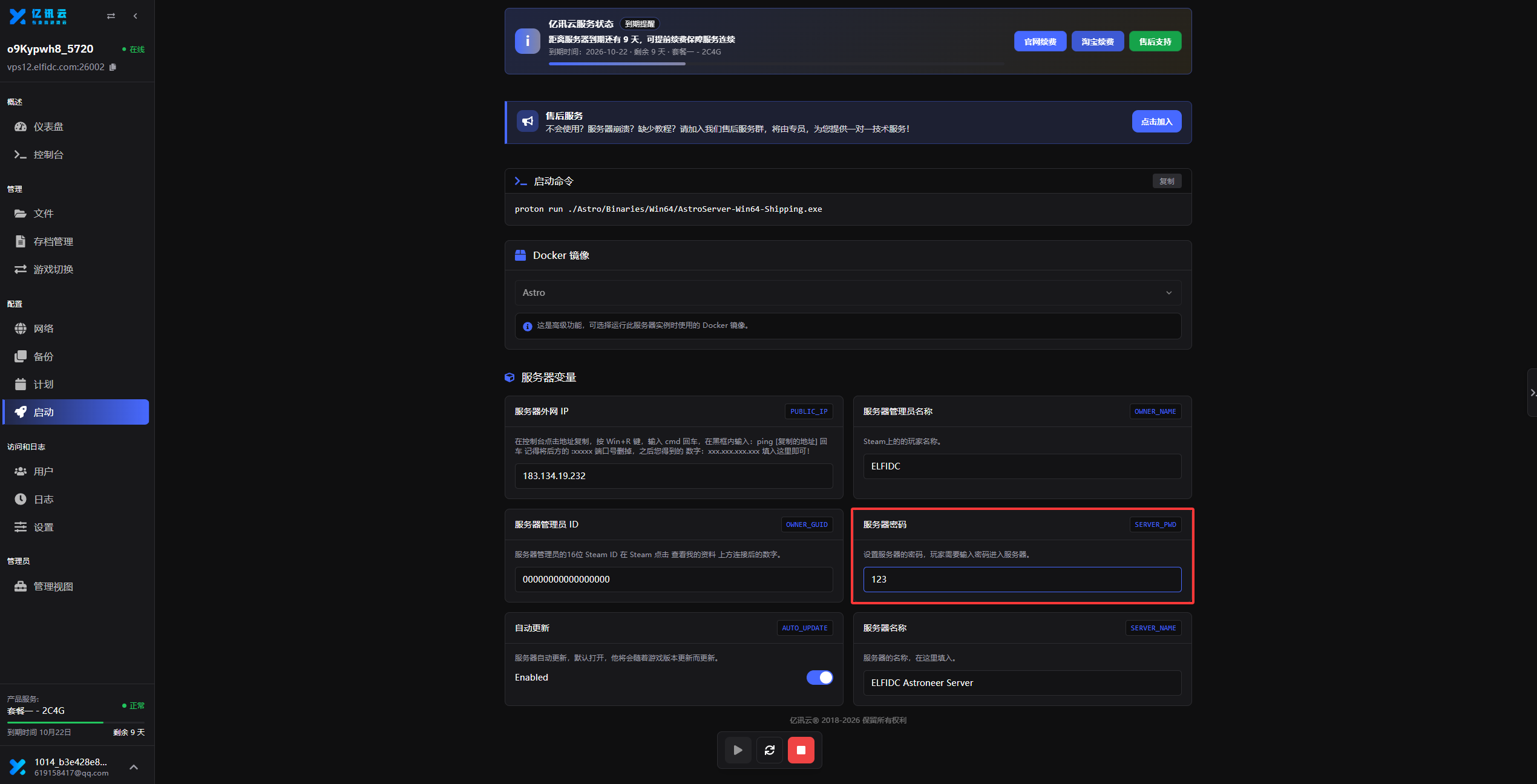Click the SERVER_PWD variable tag
Screen dimensions: 1537x784
click(1155, 524)
